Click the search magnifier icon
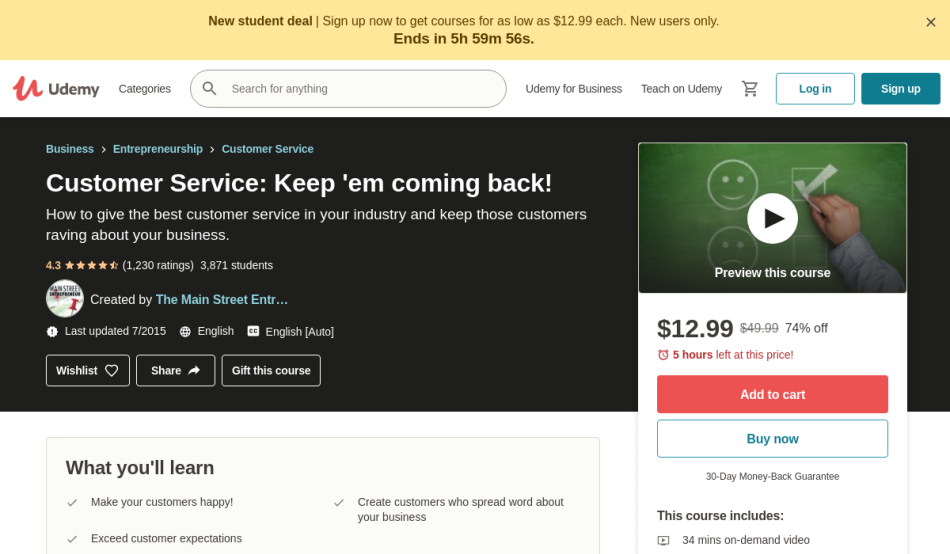 click(x=210, y=88)
